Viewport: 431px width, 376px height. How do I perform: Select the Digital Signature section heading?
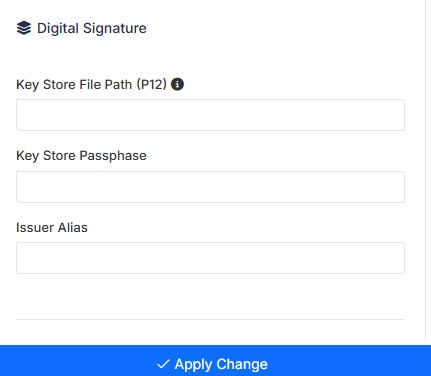point(92,28)
